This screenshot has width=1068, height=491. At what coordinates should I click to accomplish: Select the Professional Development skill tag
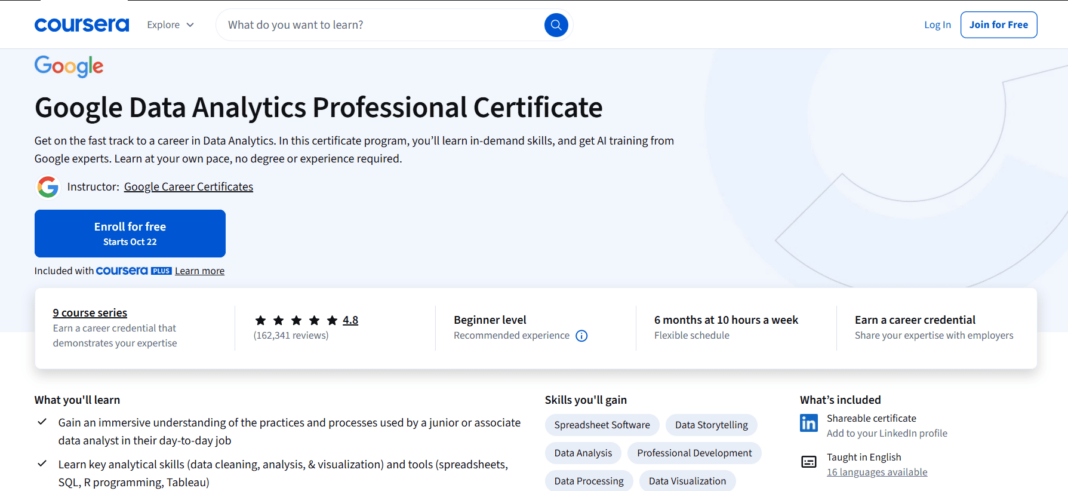[x=695, y=453]
